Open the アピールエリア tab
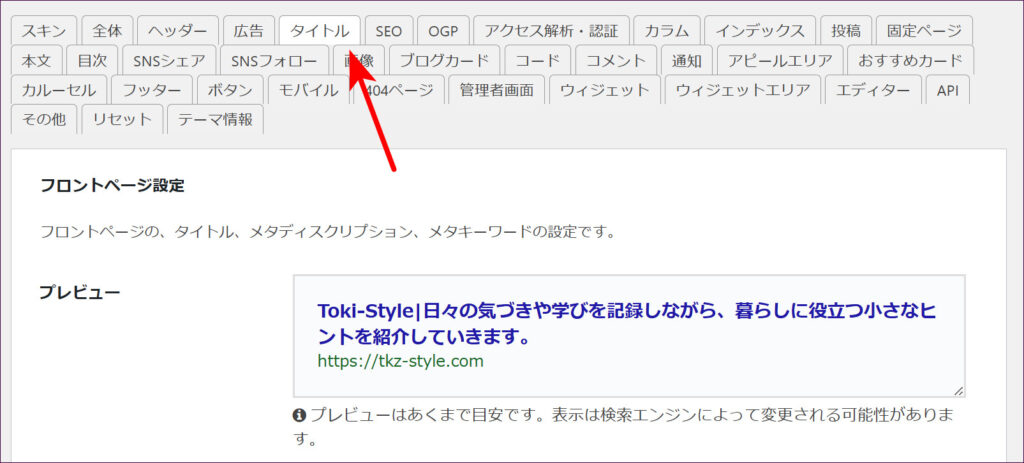 pos(779,61)
